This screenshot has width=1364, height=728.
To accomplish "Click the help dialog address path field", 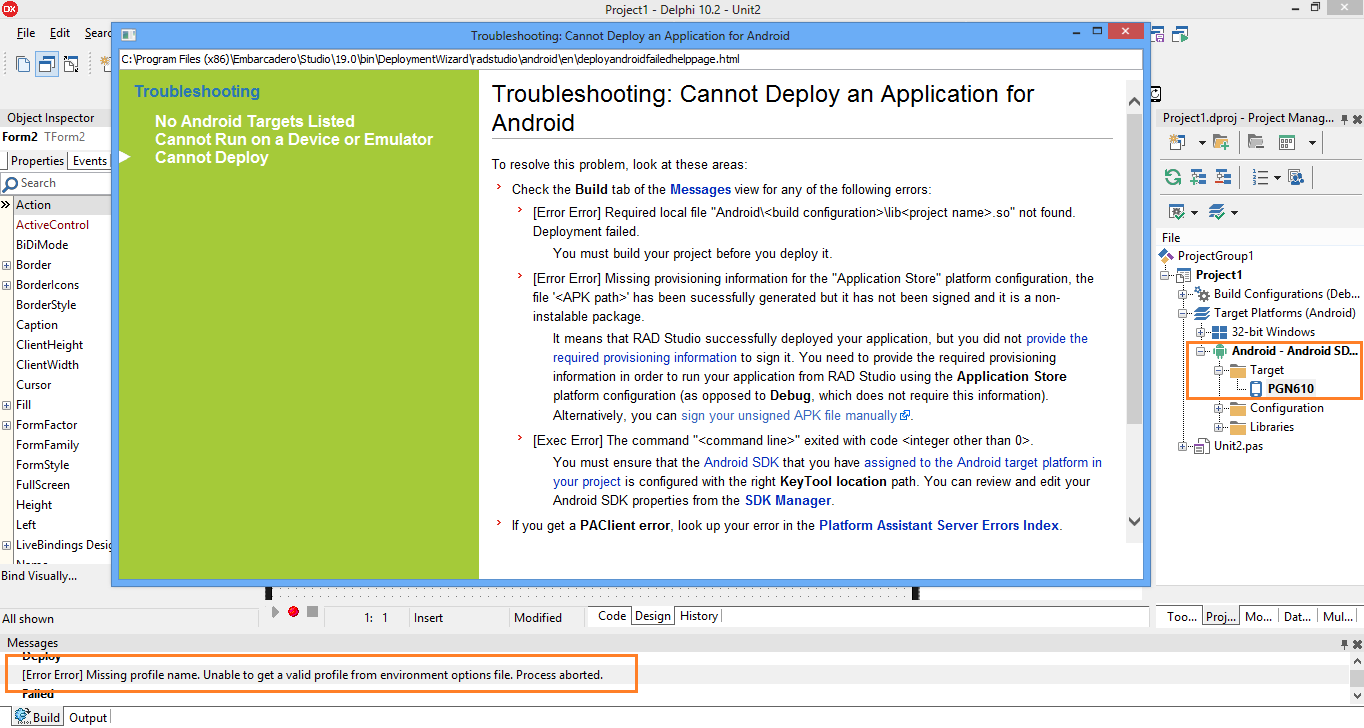I will pos(630,60).
